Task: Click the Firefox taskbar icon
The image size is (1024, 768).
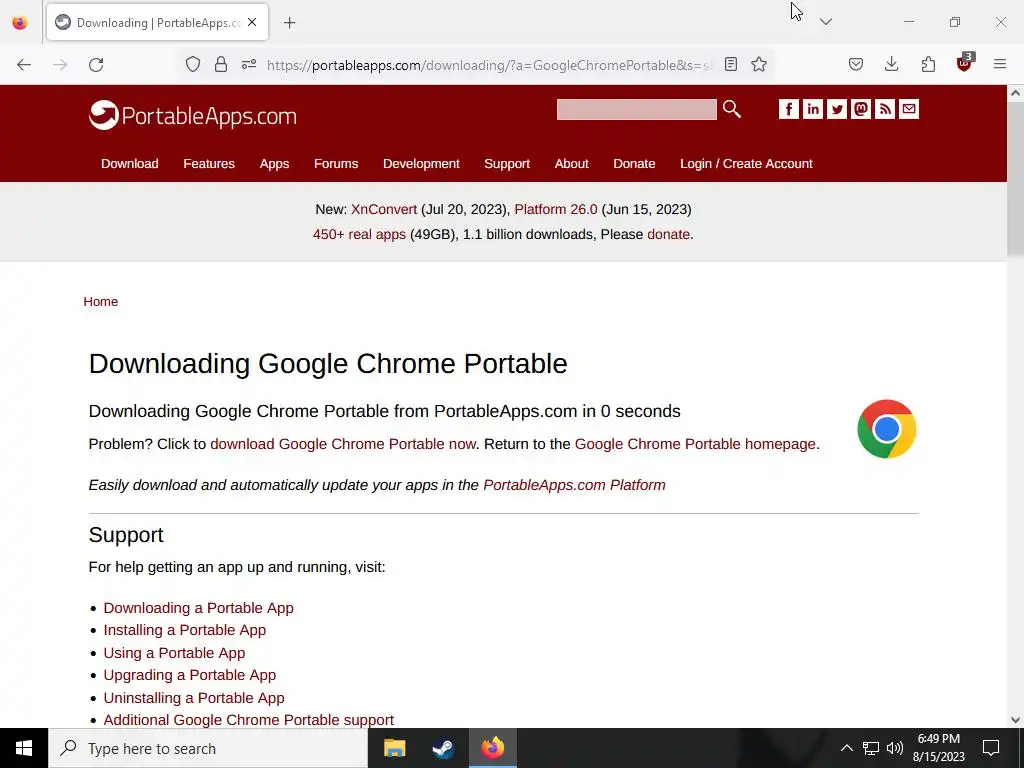Action: (493, 748)
